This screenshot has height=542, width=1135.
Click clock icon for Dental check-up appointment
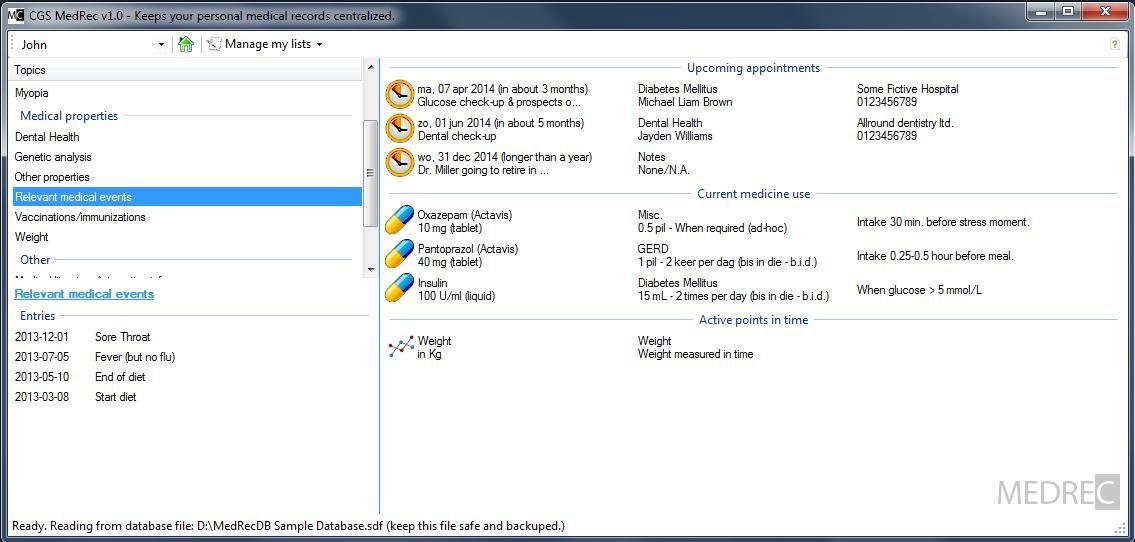point(400,129)
